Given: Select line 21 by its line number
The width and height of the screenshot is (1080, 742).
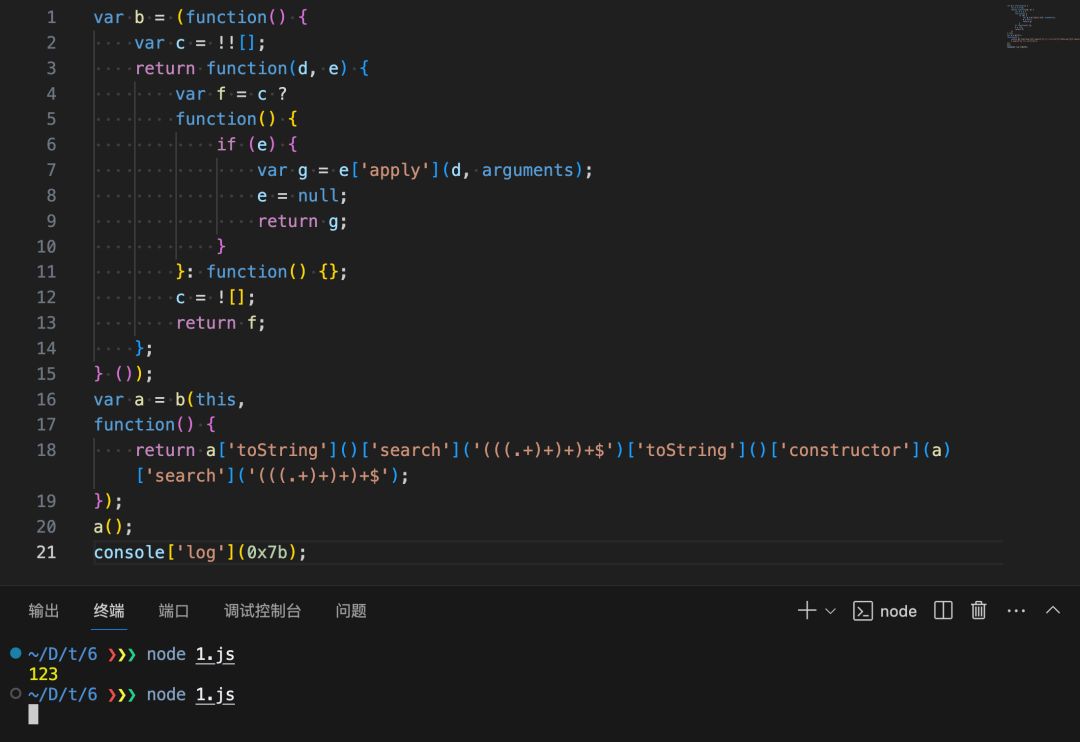Looking at the screenshot, I should [46, 552].
